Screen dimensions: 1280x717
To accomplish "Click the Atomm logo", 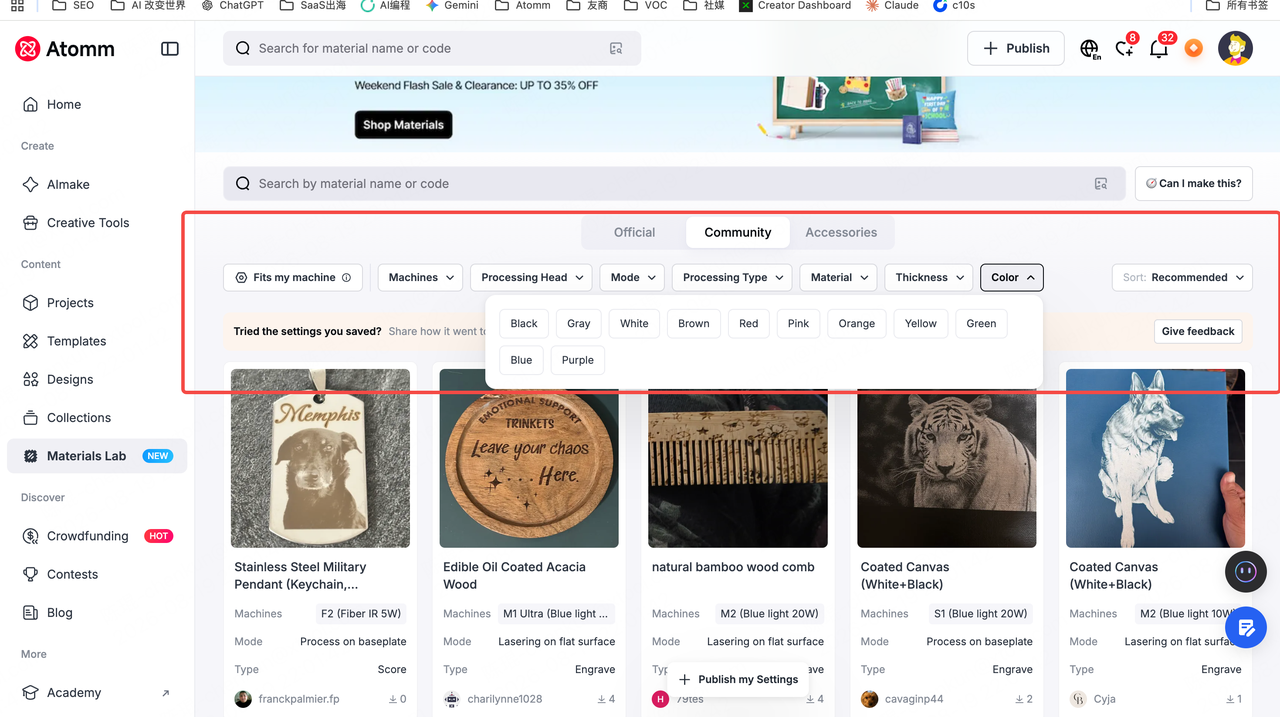I will [x=65, y=49].
